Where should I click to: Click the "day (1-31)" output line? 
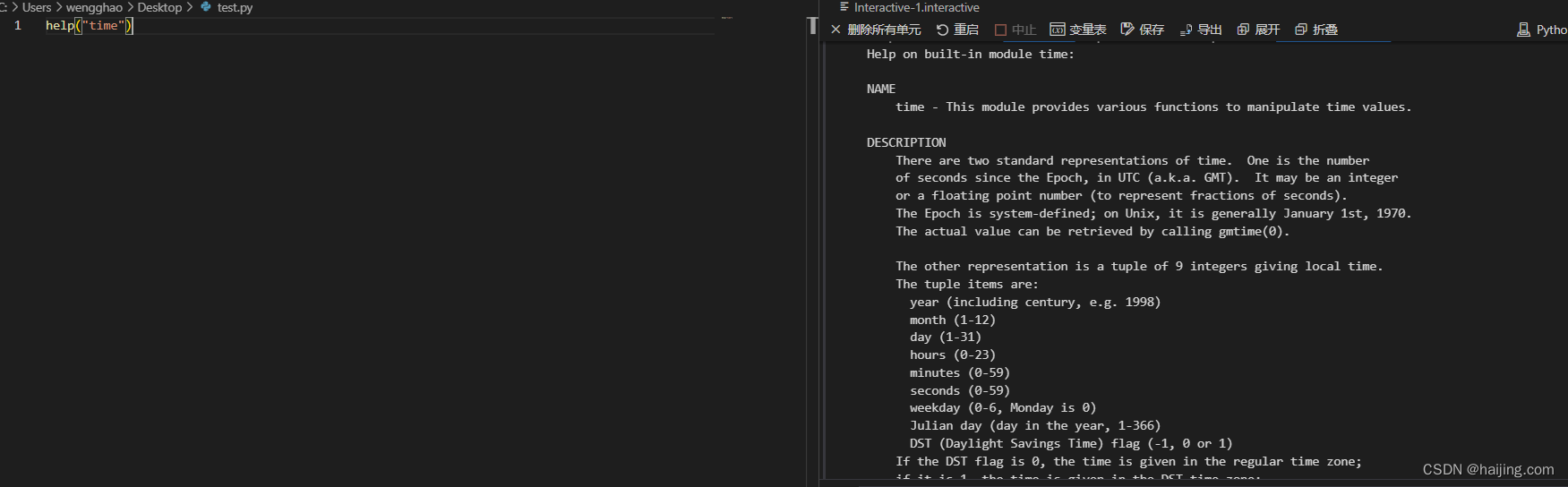[x=946, y=337]
